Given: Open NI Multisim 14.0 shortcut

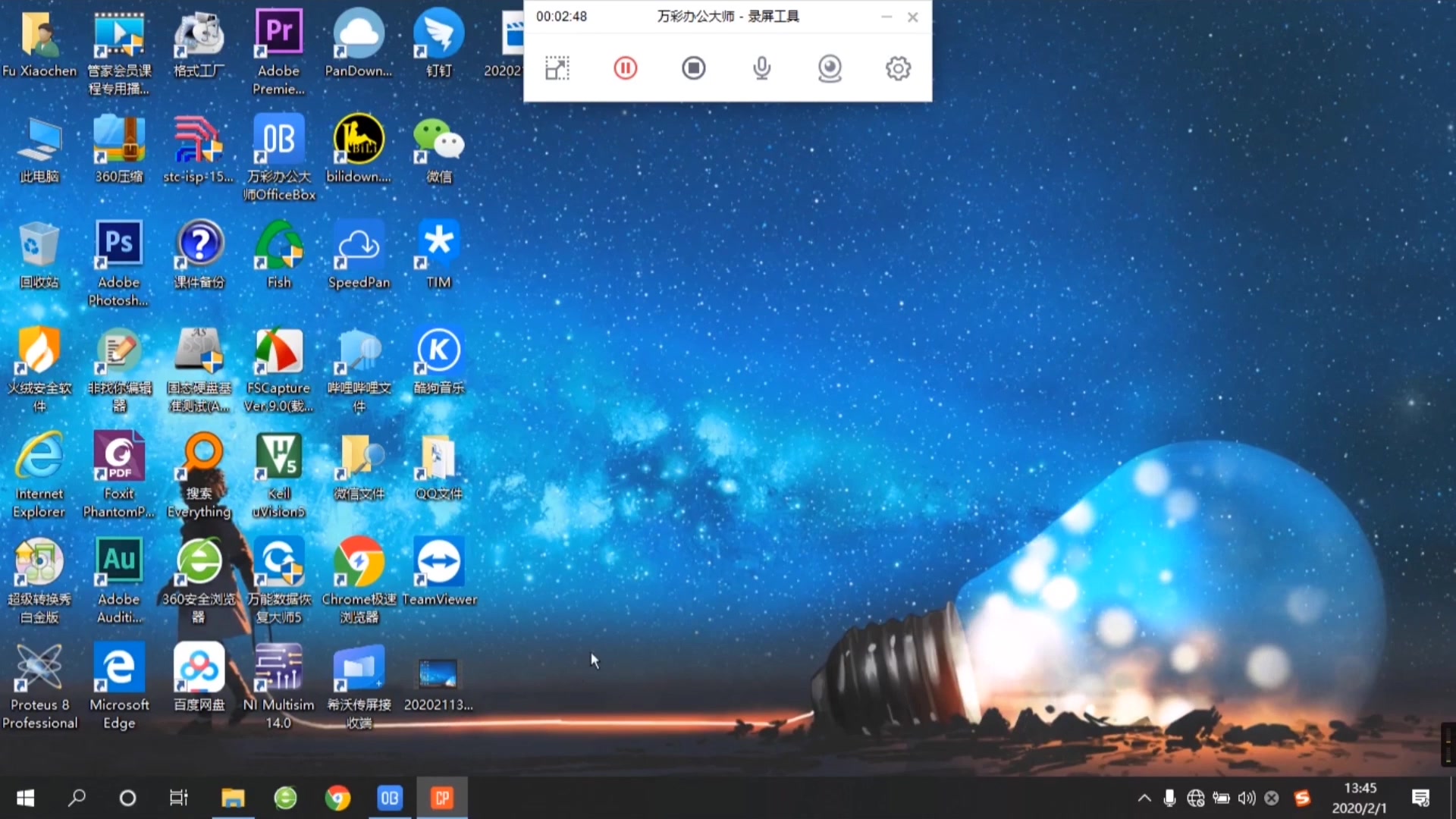Looking at the screenshot, I should point(278,669).
